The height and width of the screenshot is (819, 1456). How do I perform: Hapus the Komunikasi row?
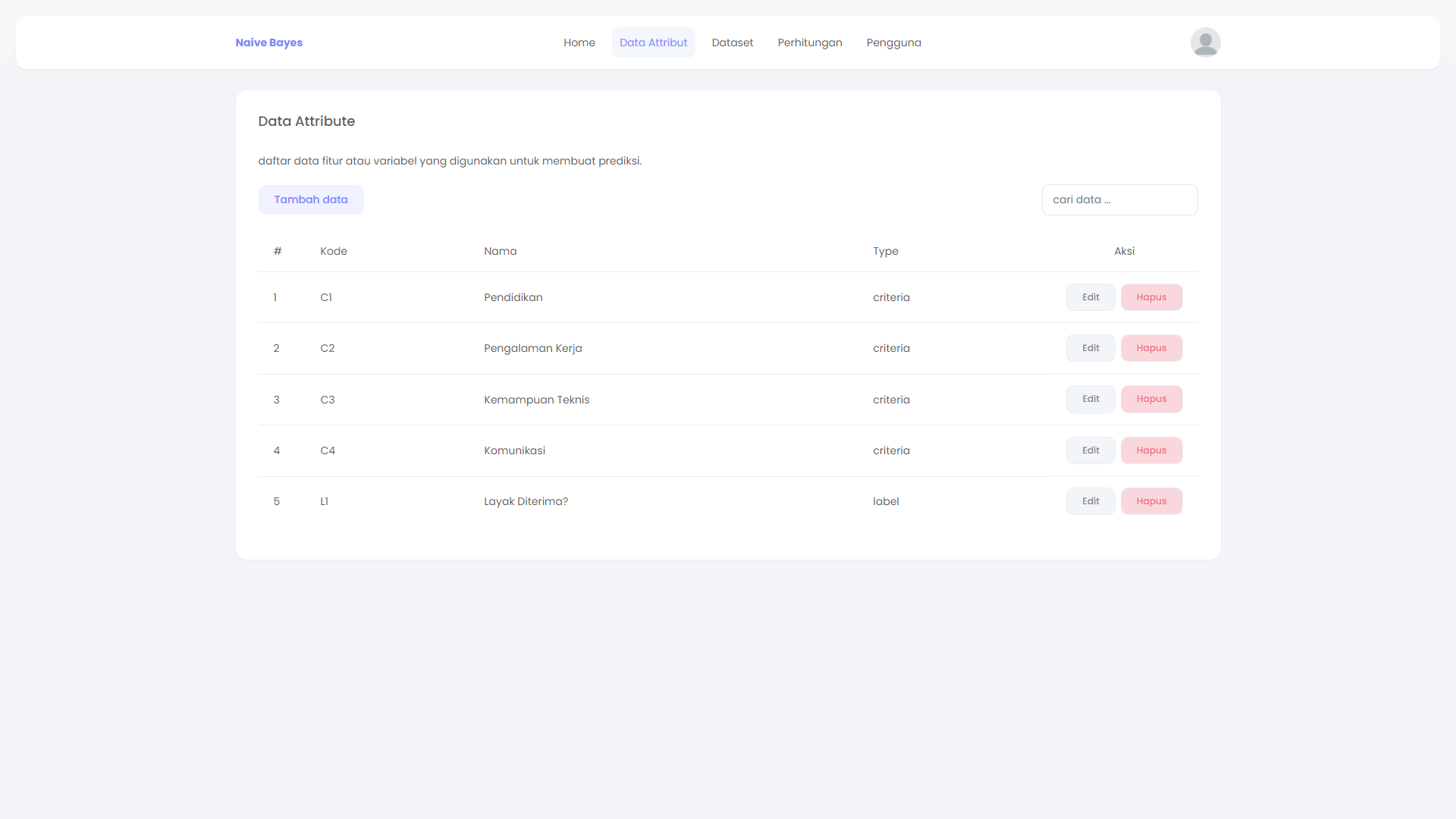tap(1151, 450)
